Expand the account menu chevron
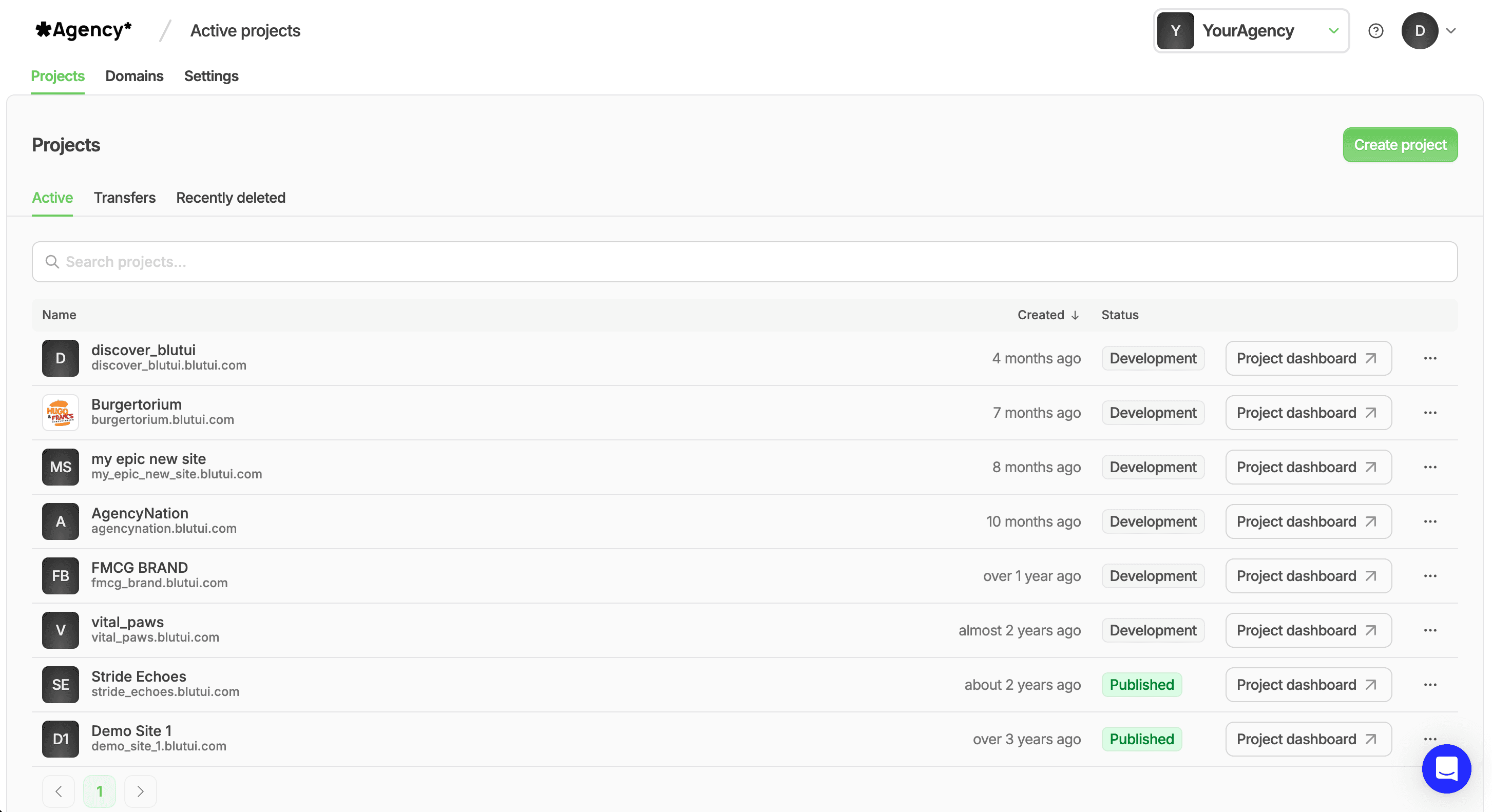Image resolution: width=1492 pixels, height=812 pixels. (1452, 31)
